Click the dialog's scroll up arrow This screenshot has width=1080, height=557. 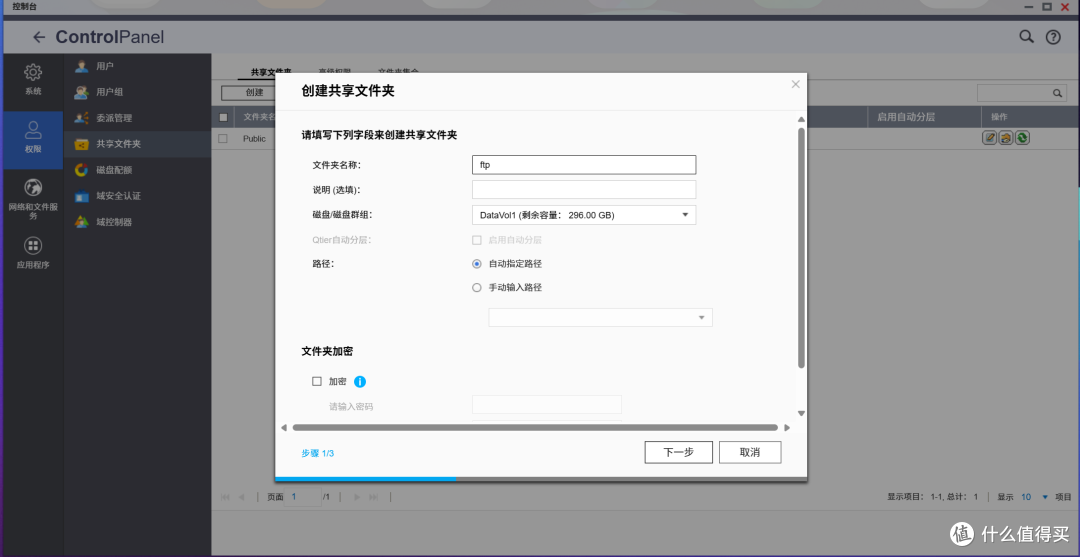tap(801, 120)
